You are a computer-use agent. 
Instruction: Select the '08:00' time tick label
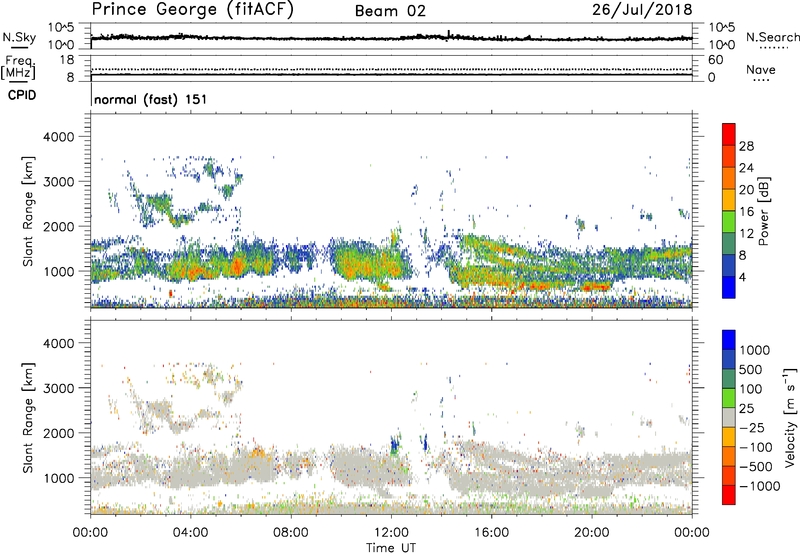291,533
